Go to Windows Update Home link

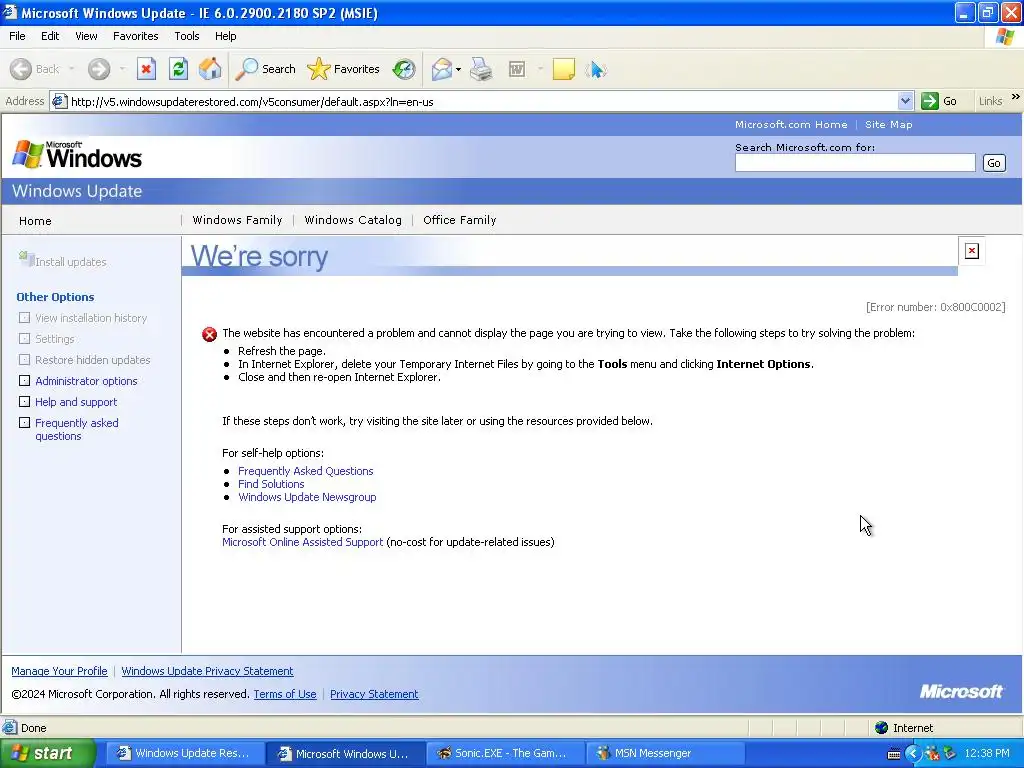pyautogui.click(x=35, y=221)
